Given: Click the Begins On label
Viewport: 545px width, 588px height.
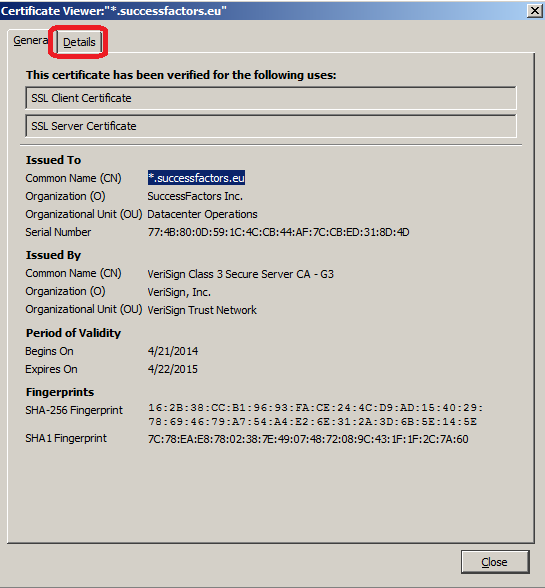Looking at the screenshot, I should coord(49,351).
